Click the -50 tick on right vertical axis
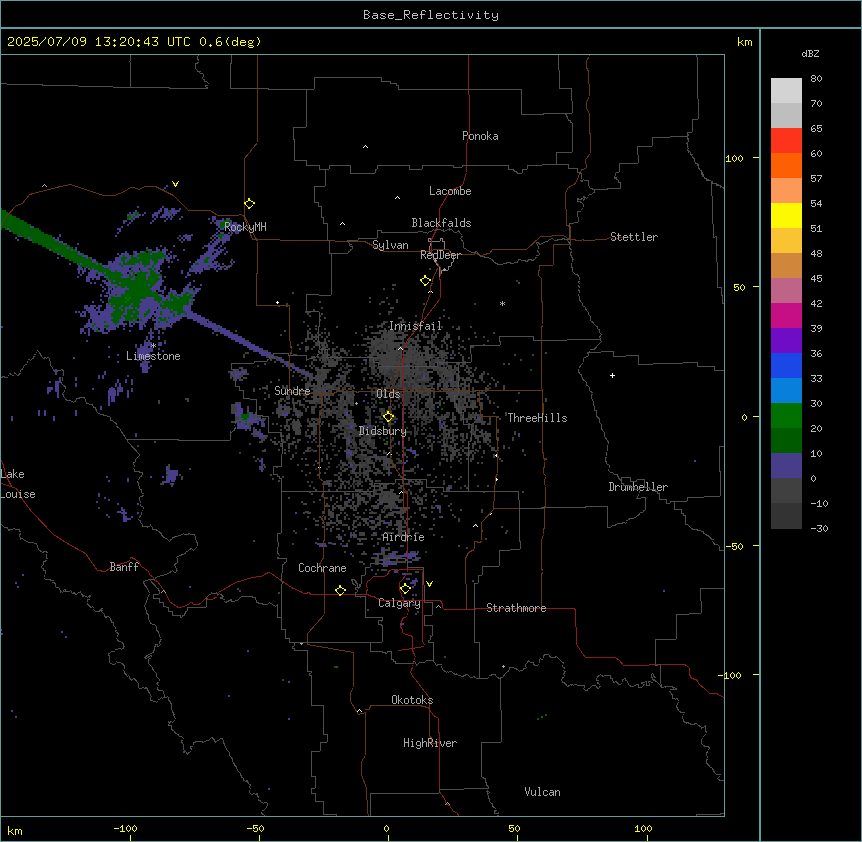The image size is (862, 842). pyautogui.click(x=733, y=546)
